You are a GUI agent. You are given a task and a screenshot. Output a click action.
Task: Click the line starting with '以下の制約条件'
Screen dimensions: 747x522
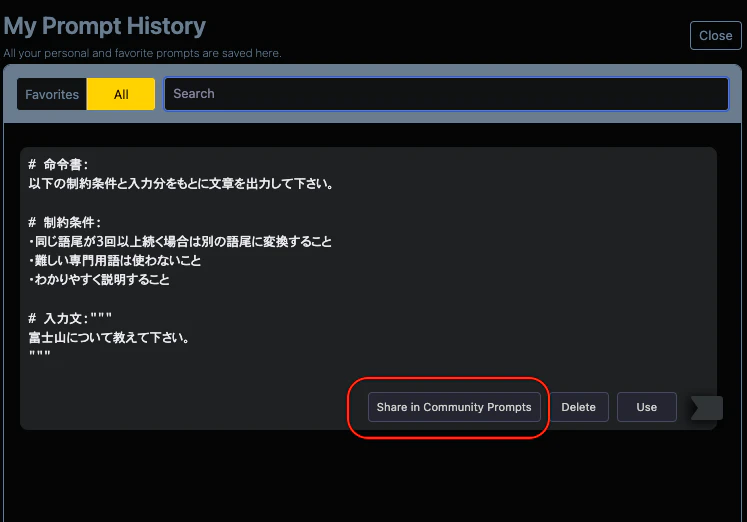(x=181, y=184)
